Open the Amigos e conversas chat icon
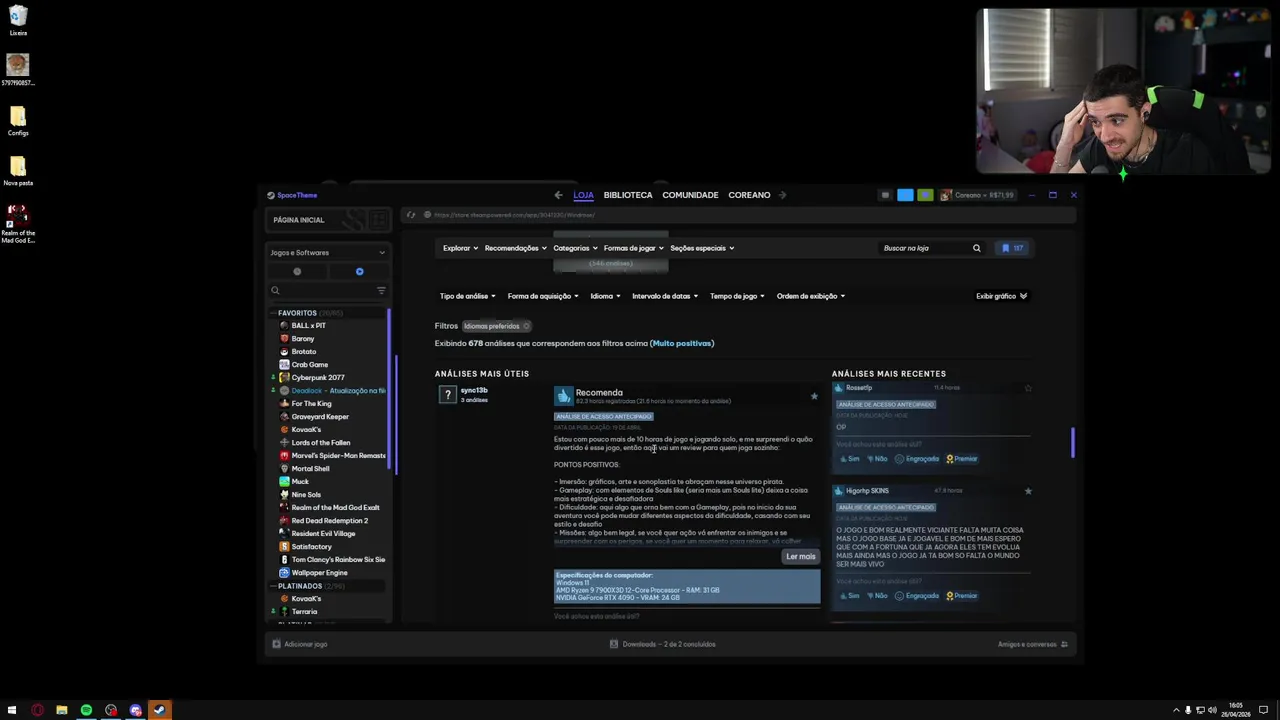The height and width of the screenshot is (720, 1280). [x=1064, y=644]
